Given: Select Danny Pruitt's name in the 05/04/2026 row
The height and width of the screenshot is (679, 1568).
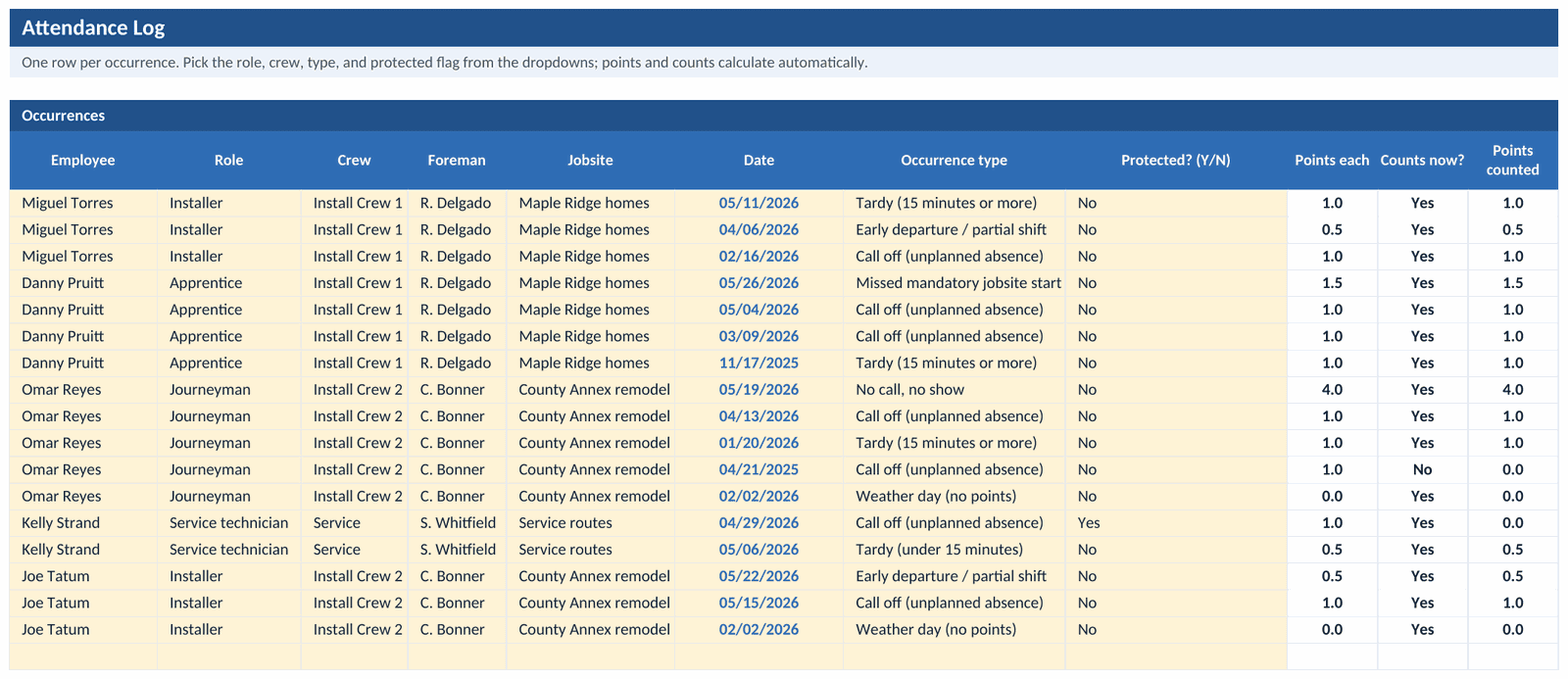Looking at the screenshot, I should (x=83, y=309).
